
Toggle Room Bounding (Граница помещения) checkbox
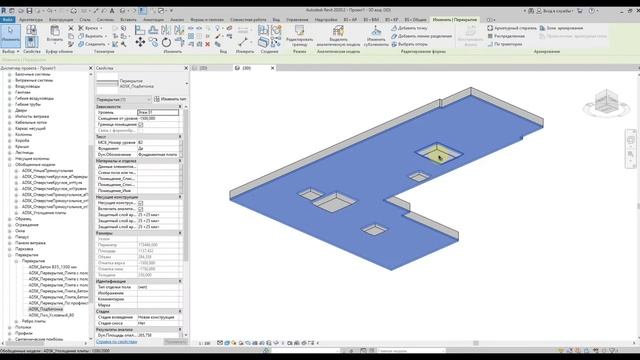click(x=141, y=124)
